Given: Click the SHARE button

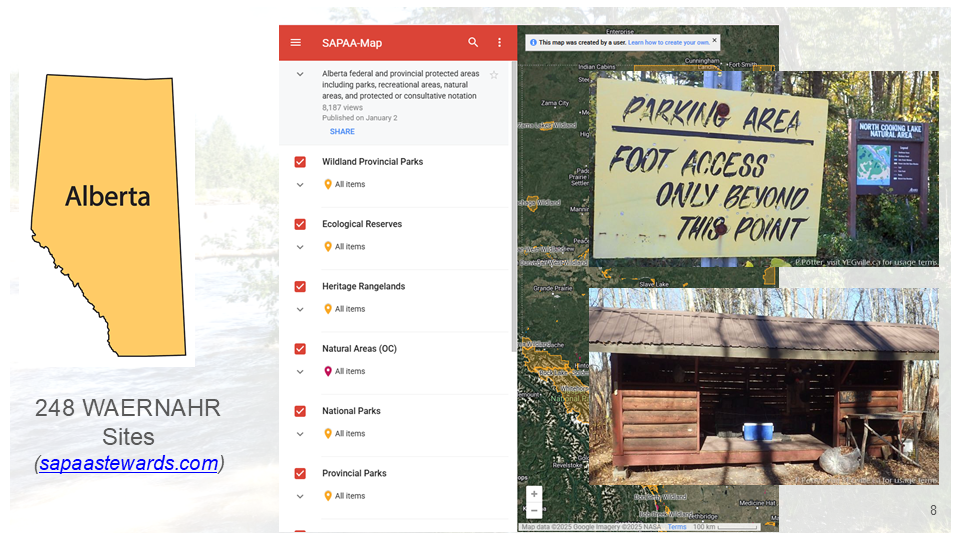Looking at the screenshot, I should (x=342, y=132).
